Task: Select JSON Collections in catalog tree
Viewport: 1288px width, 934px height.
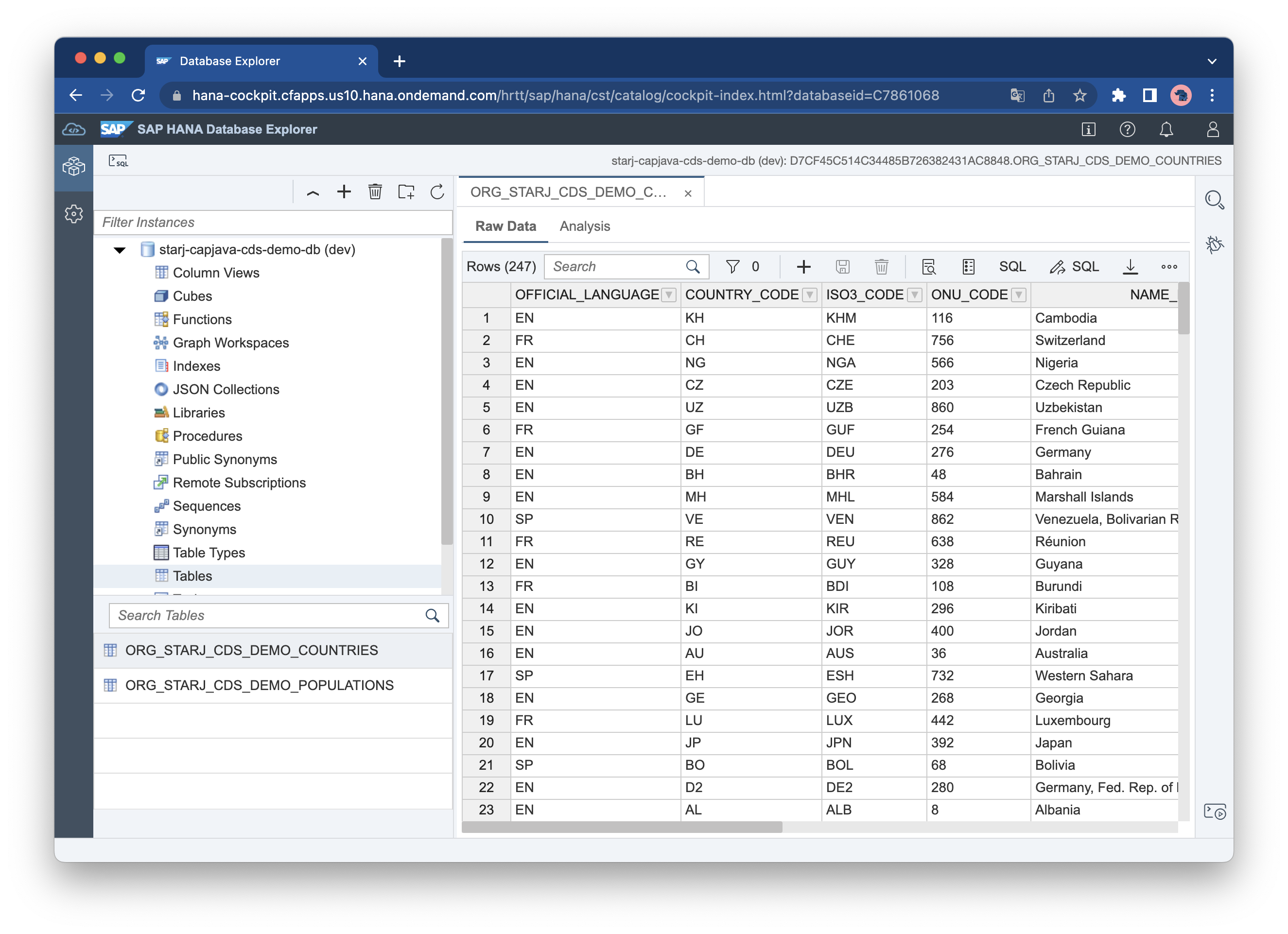Action: (x=226, y=390)
